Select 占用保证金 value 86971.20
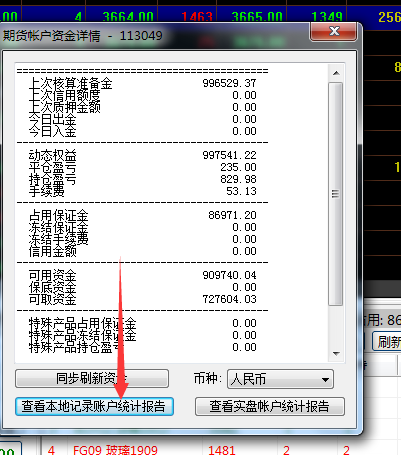Viewport: 401px width, 455px height. [232, 215]
